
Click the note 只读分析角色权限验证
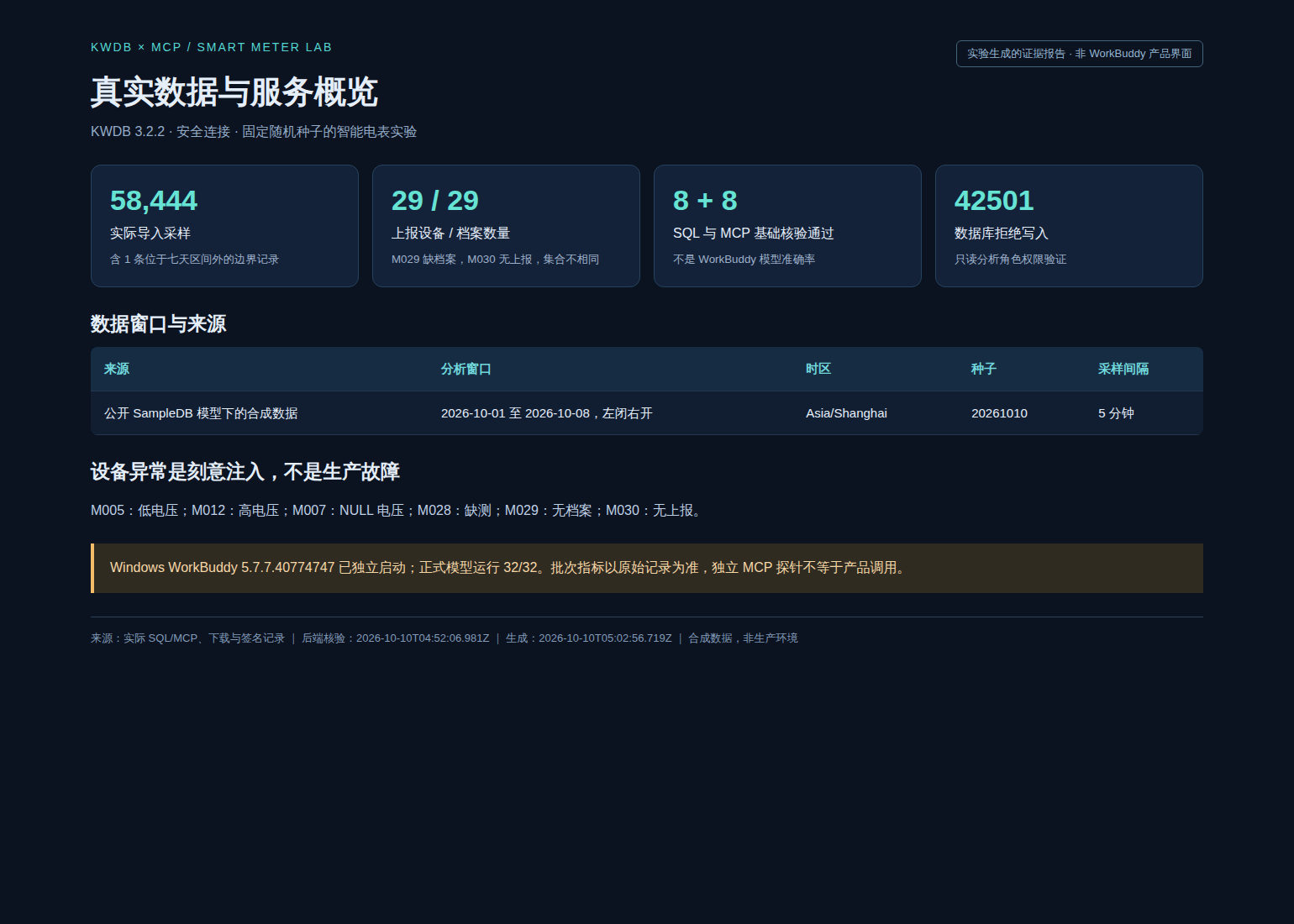pos(1010,260)
